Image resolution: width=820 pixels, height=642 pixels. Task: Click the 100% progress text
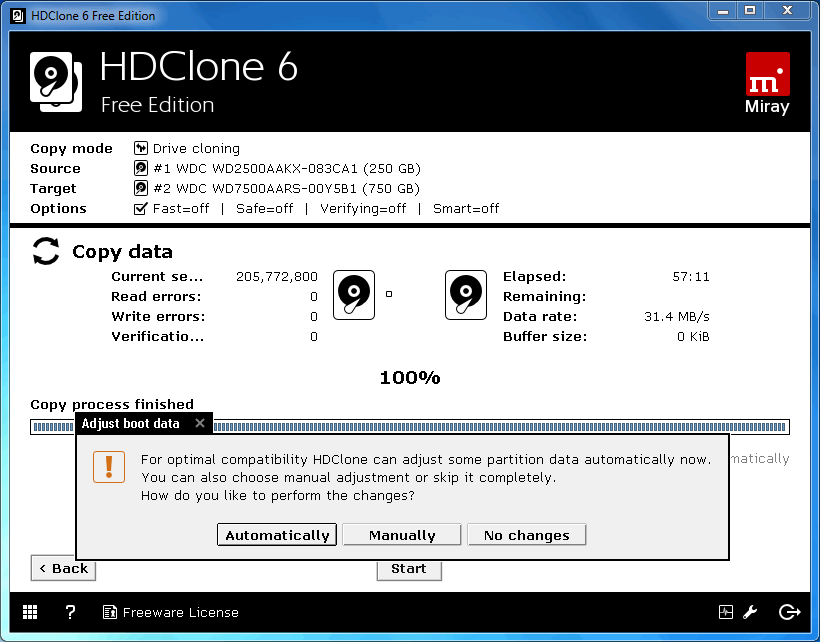pyautogui.click(x=410, y=377)
